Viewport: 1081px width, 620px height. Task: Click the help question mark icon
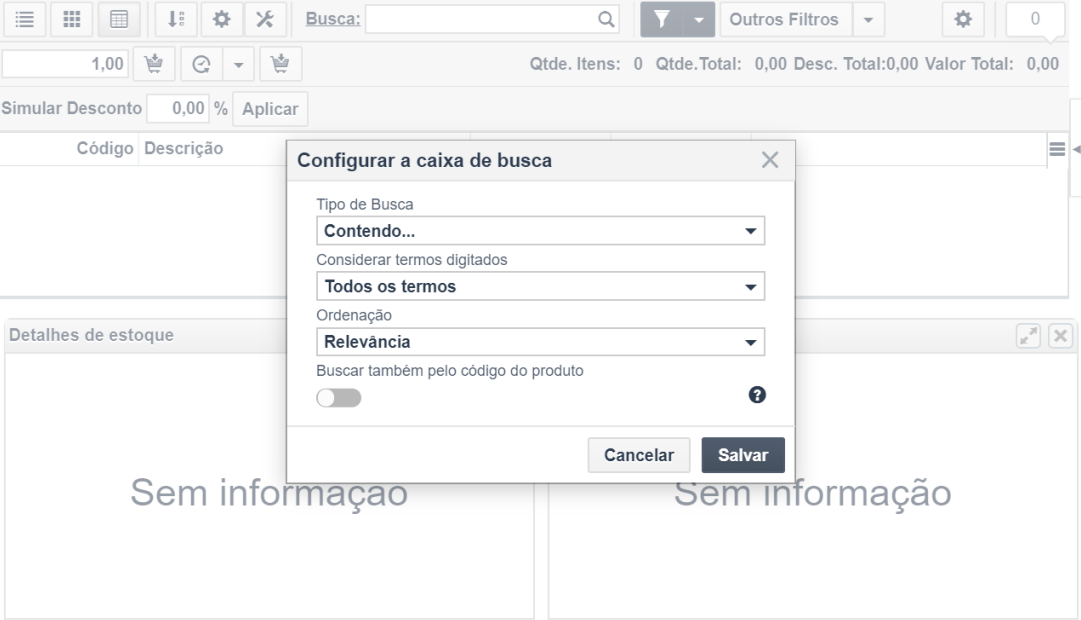[757, 394]
